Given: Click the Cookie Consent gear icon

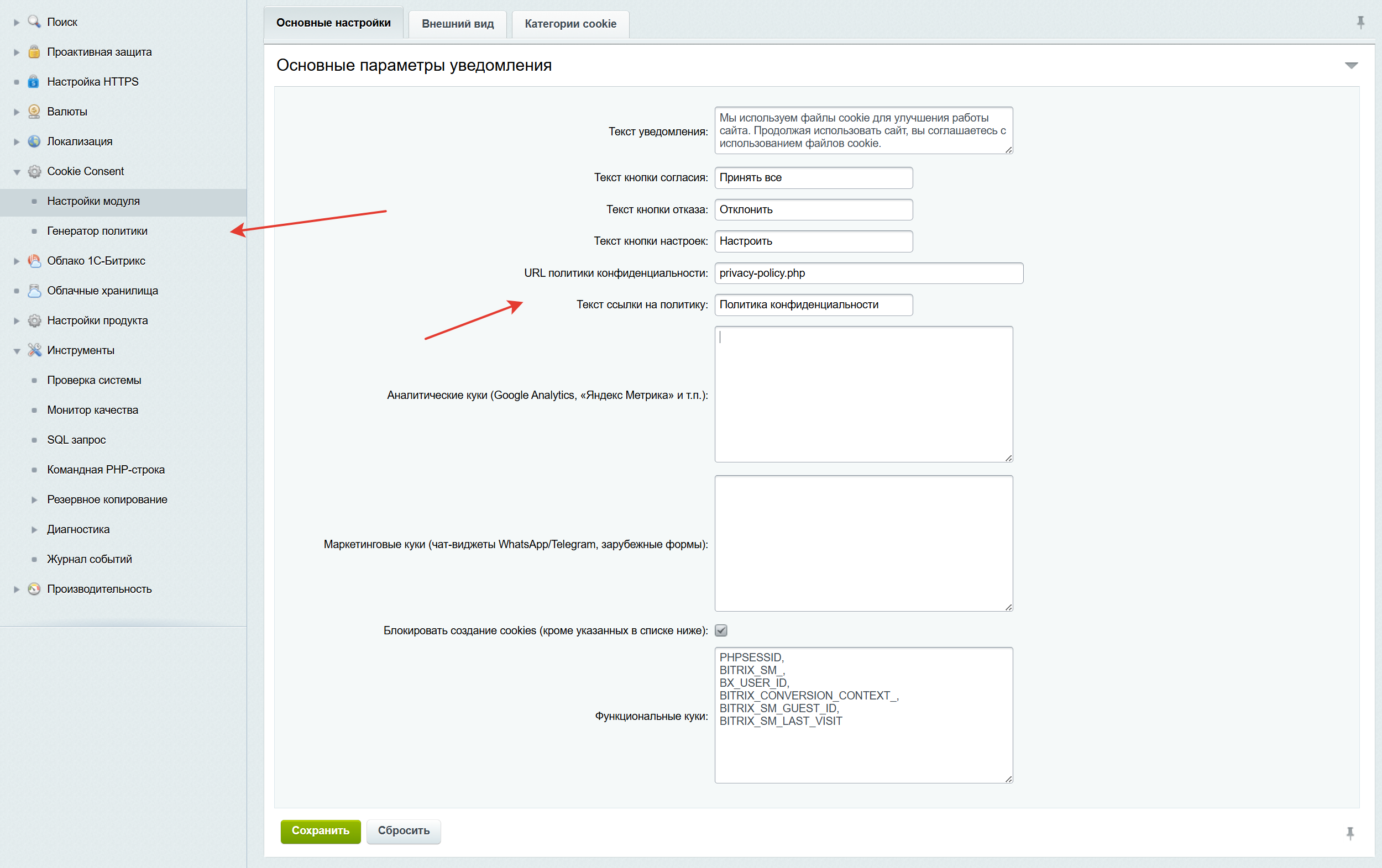Looking at the screenshot, I should (x=34, y=171).
